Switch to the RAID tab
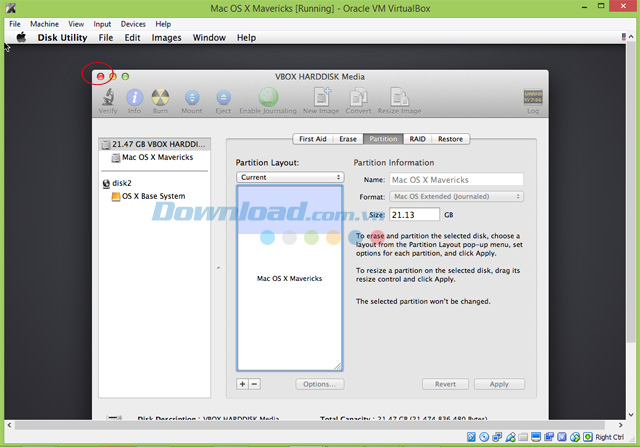 417,139
